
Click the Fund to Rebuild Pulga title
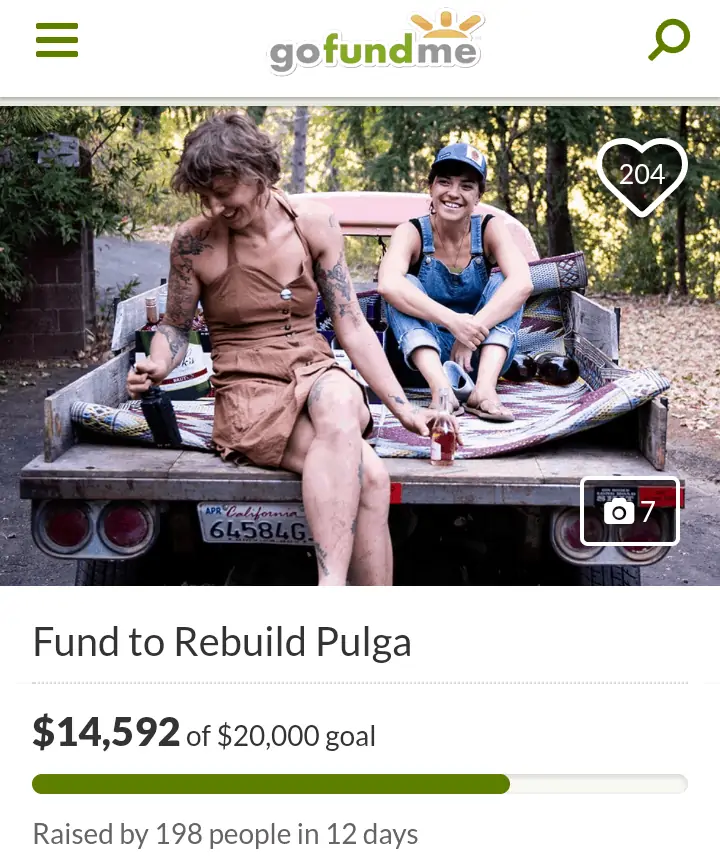pos(222,642)
